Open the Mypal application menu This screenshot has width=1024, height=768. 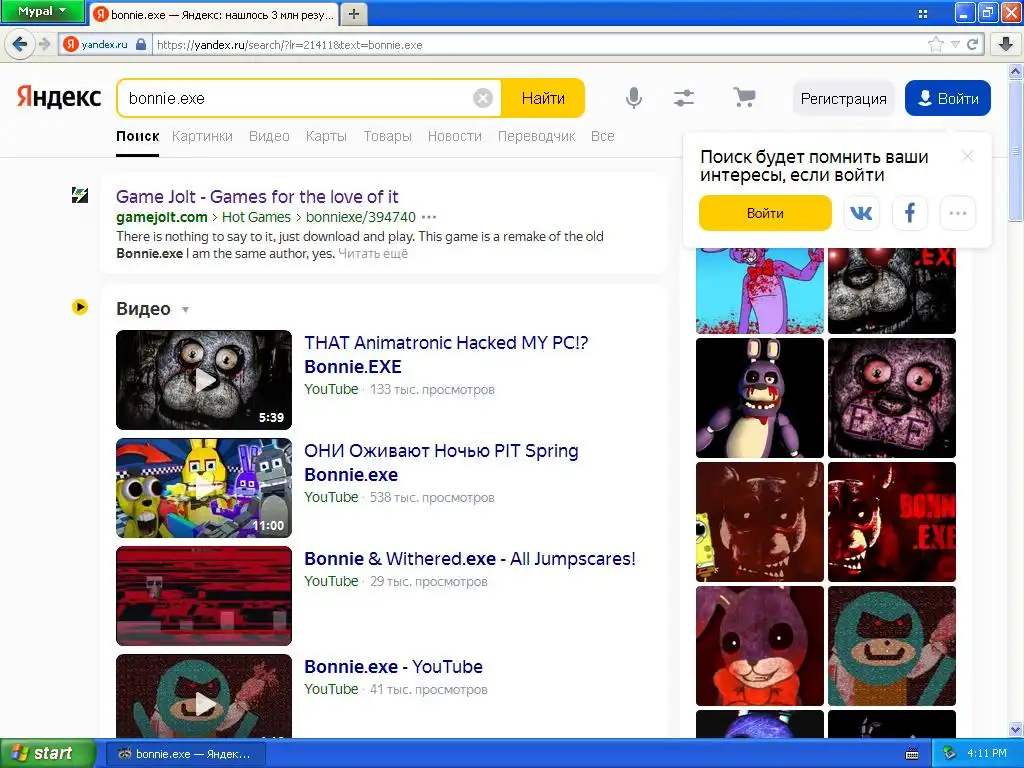[42, 11]
